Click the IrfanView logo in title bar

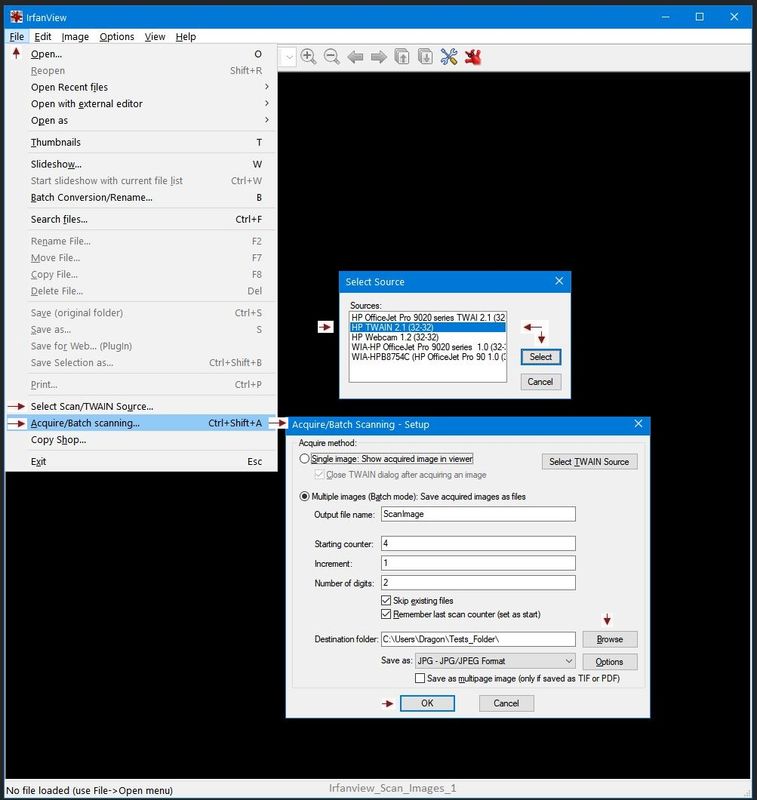[x=16, y=17]
